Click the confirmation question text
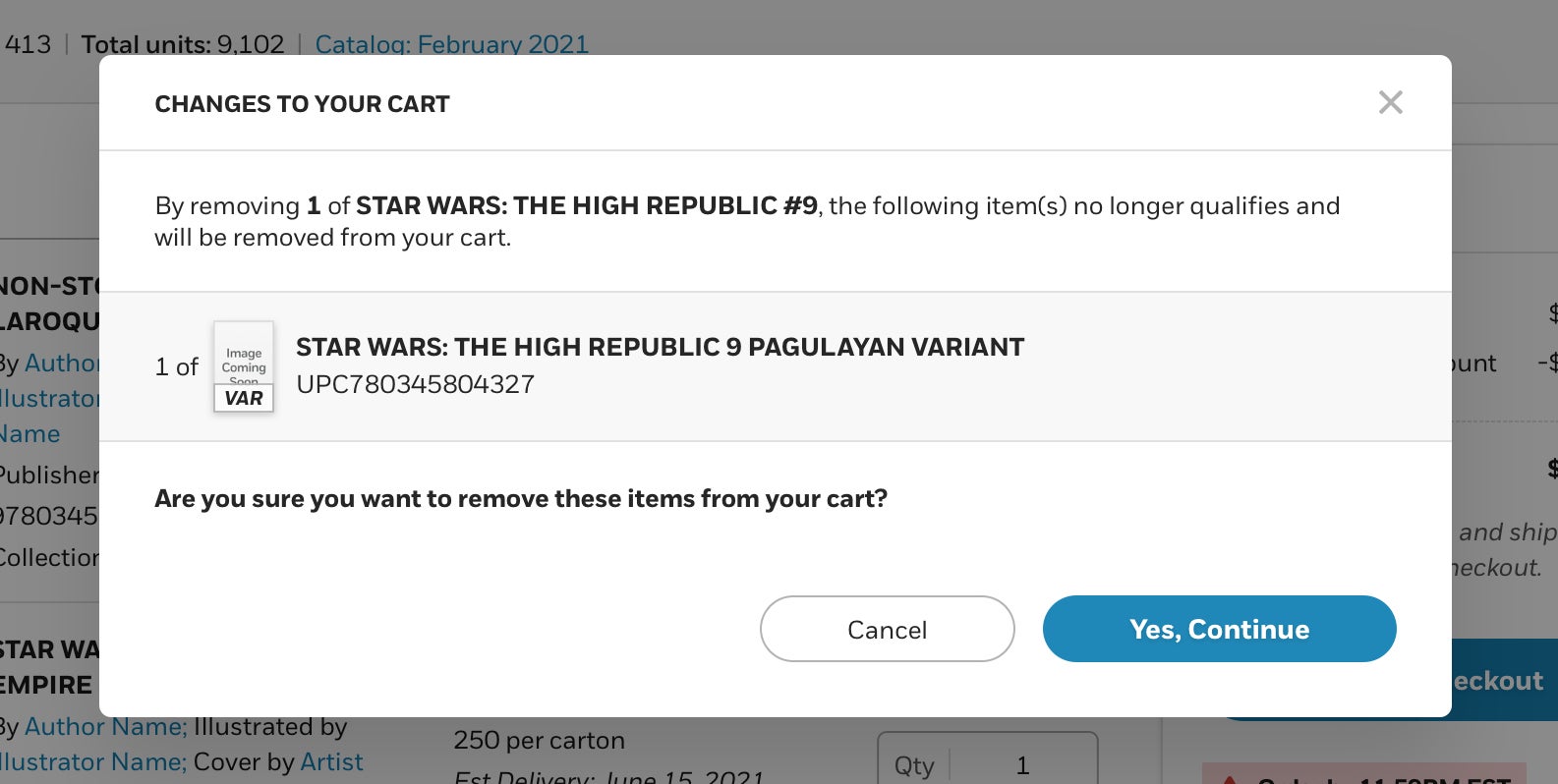The height and width of the screenshot is (784, 1558). coord(521,499)
